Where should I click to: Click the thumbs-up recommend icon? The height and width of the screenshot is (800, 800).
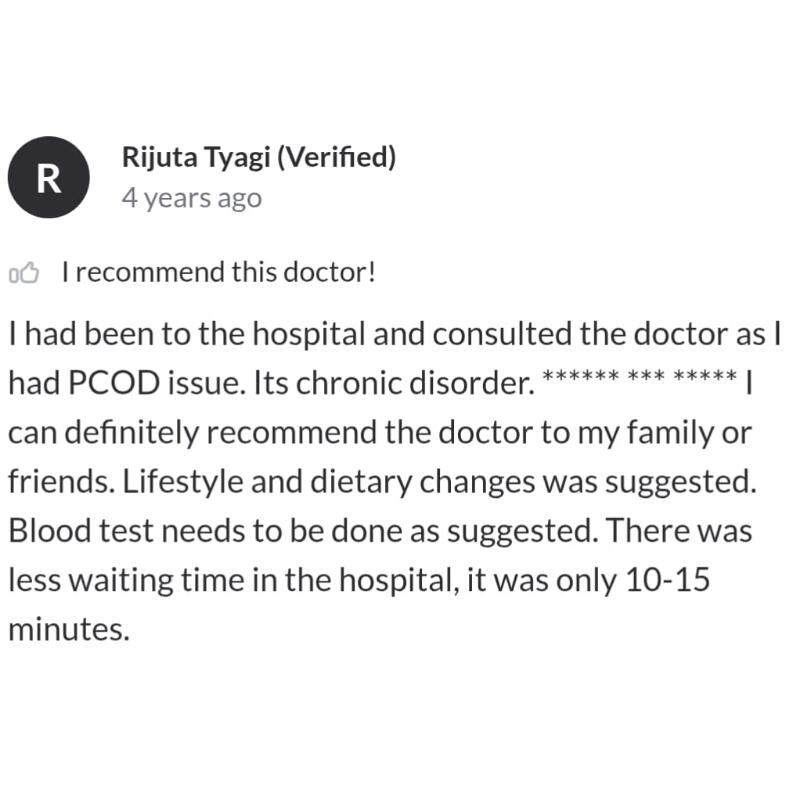click(x=23, y=272)
